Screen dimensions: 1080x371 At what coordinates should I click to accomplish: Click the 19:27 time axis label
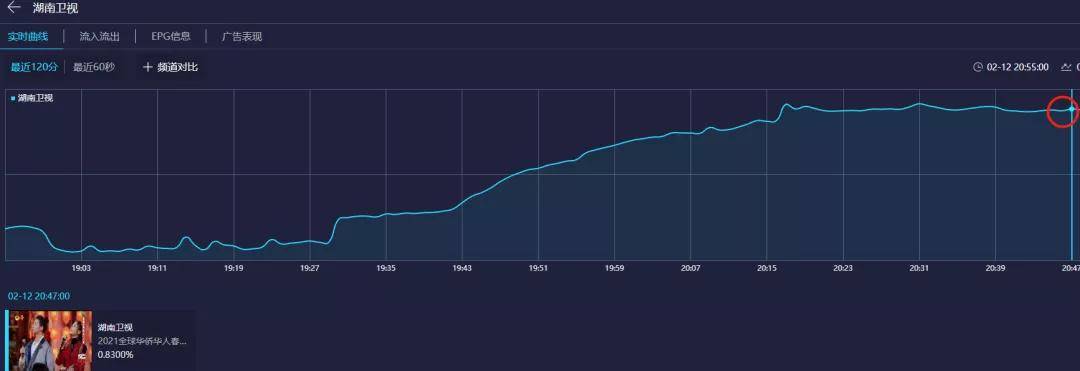coord(310,268)
